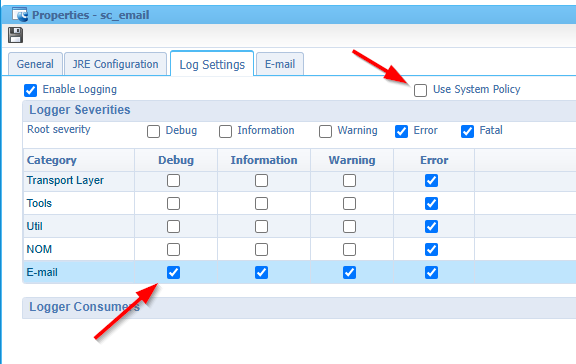Uncheck Root severity Error checkbox

tap(401, 131)
